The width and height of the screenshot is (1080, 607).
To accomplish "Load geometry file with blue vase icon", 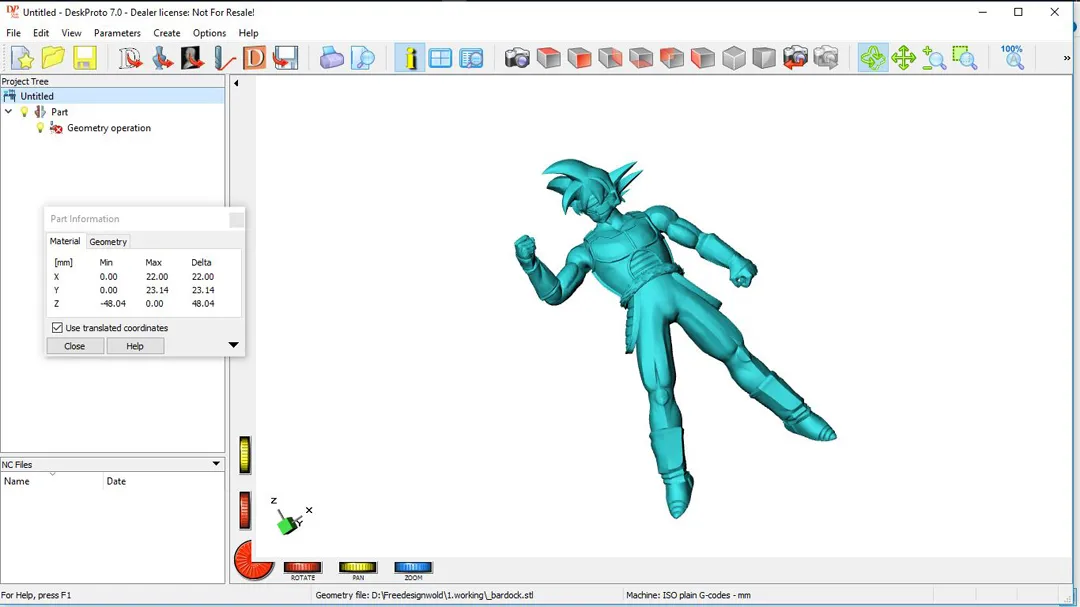I will click(162, 58).
